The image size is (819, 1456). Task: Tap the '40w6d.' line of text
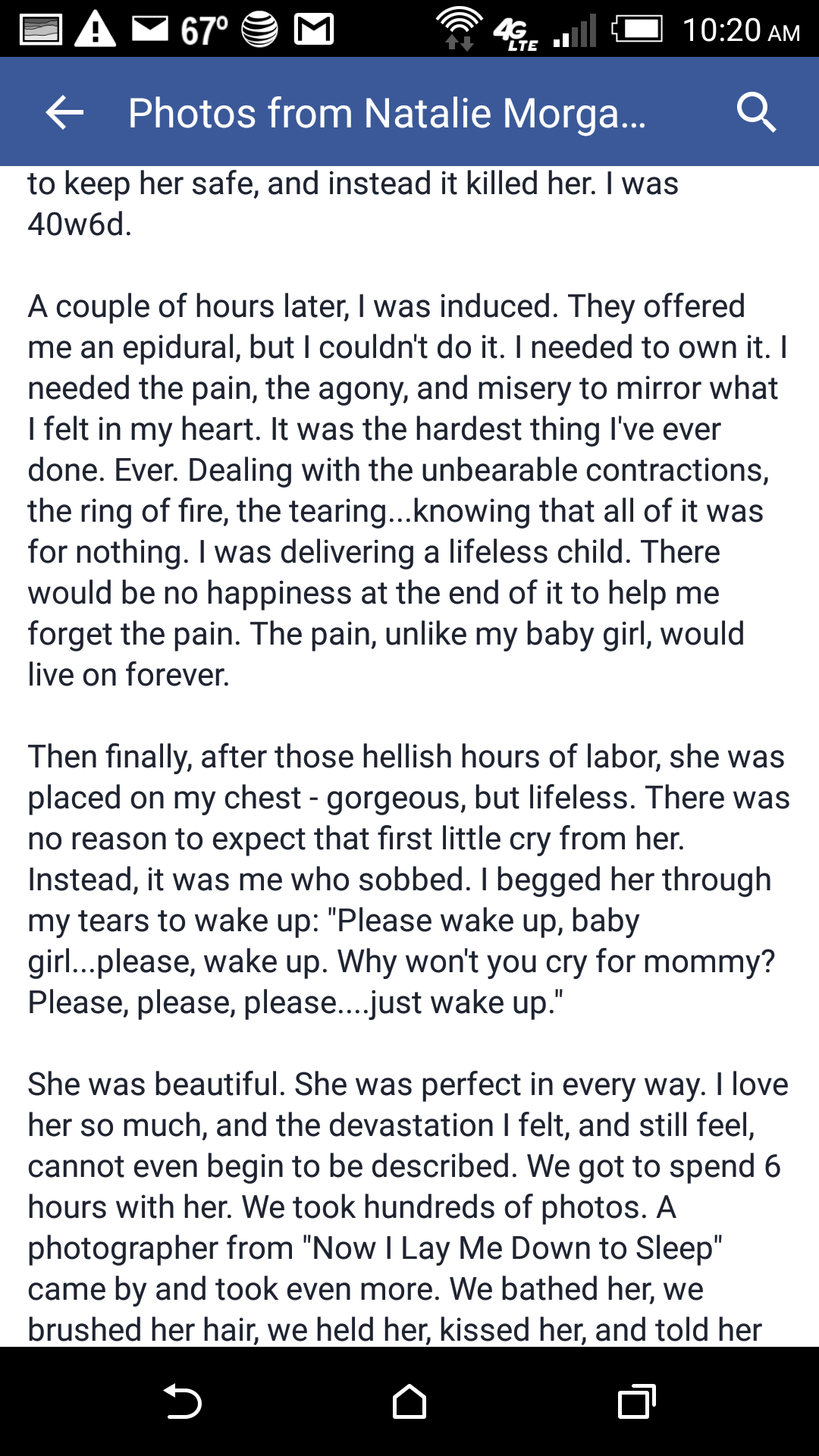(x=80, y=224)
